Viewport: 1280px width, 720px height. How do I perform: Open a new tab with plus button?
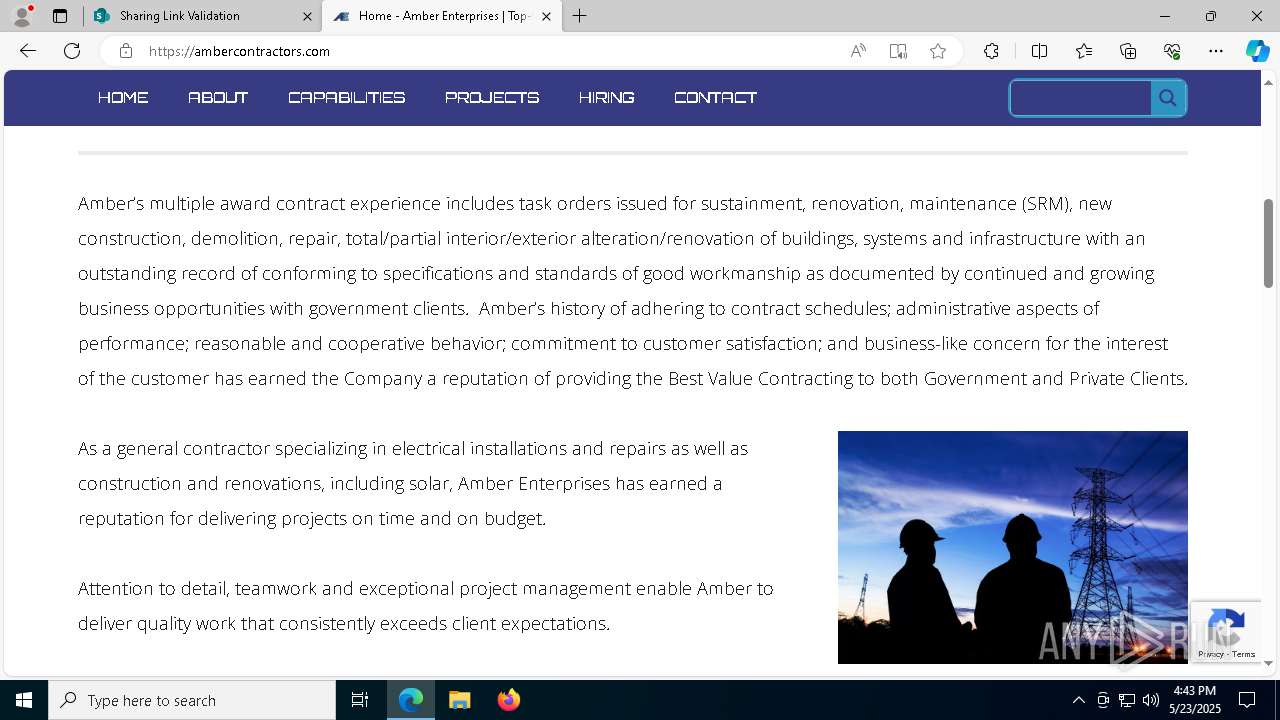[x=580, y=16]
